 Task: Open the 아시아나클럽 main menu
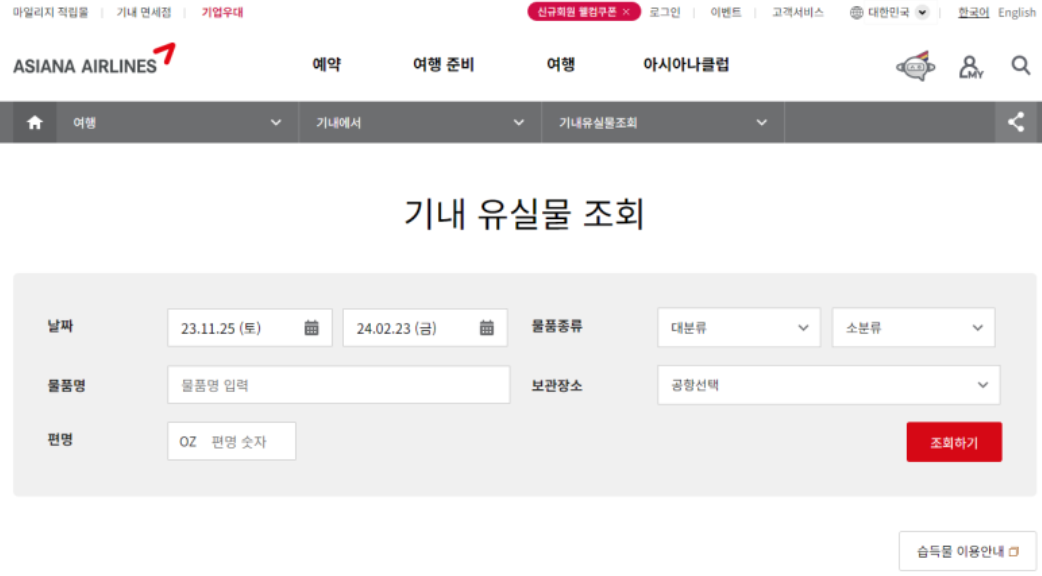[x=686, y=64]
